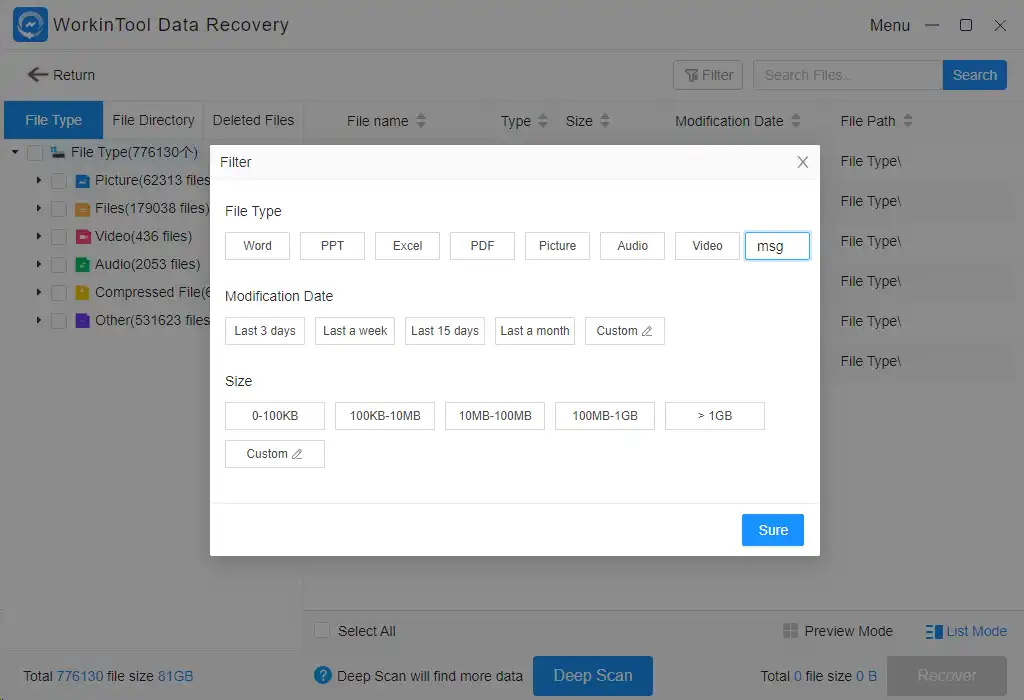The image size is (1024, 700).
Task: Select the PDF file type filter
Action: coord(483,246)
